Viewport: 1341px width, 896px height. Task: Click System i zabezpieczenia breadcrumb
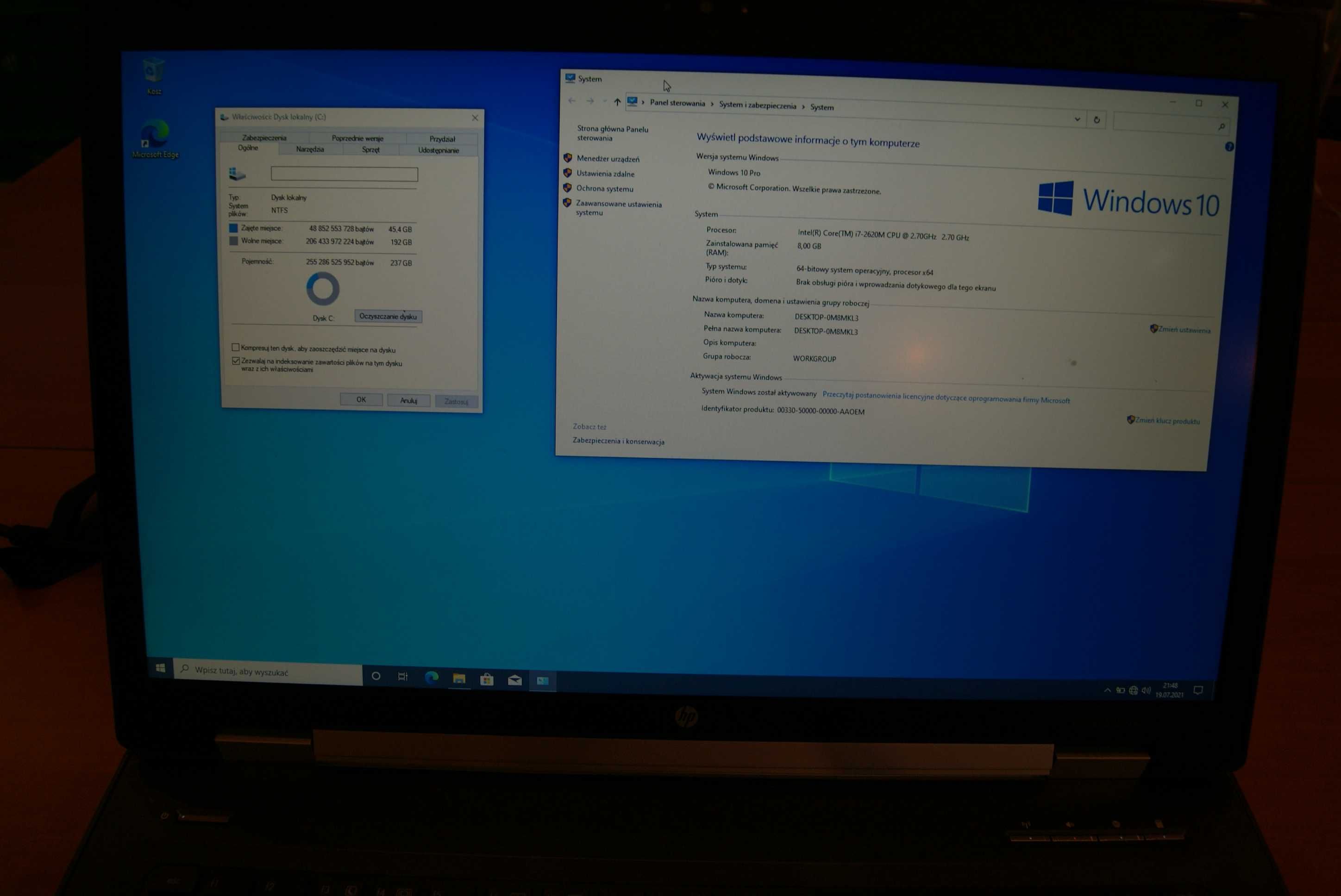(758, 105)
